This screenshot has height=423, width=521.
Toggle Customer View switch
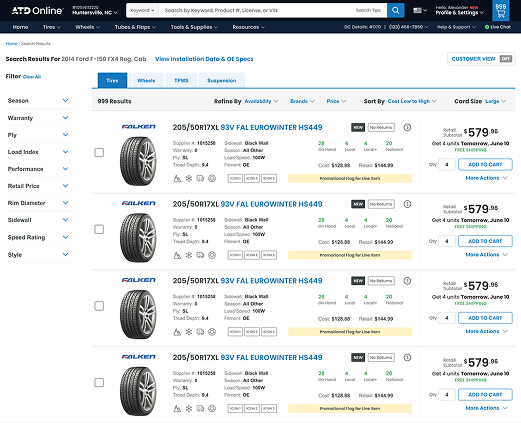coord(505,59)
